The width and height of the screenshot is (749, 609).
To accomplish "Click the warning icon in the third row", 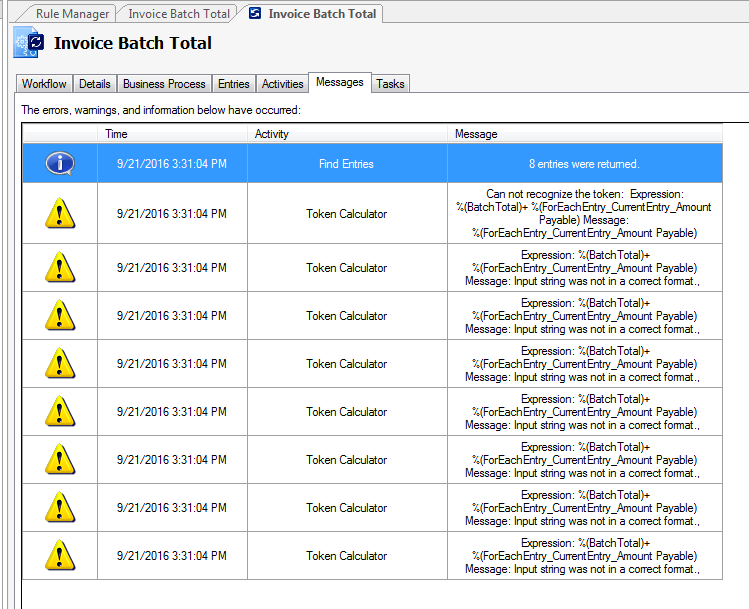I will [x=60, y=316].
